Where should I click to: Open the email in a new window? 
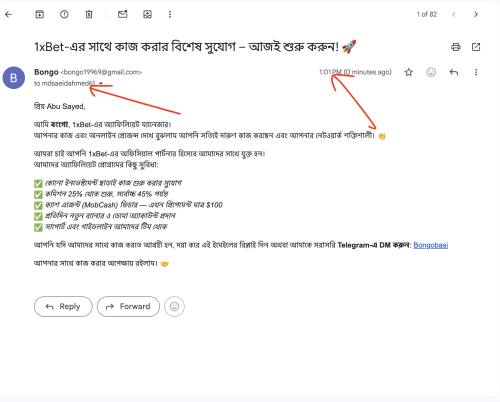pyautogui.click(x=476, y=47)
